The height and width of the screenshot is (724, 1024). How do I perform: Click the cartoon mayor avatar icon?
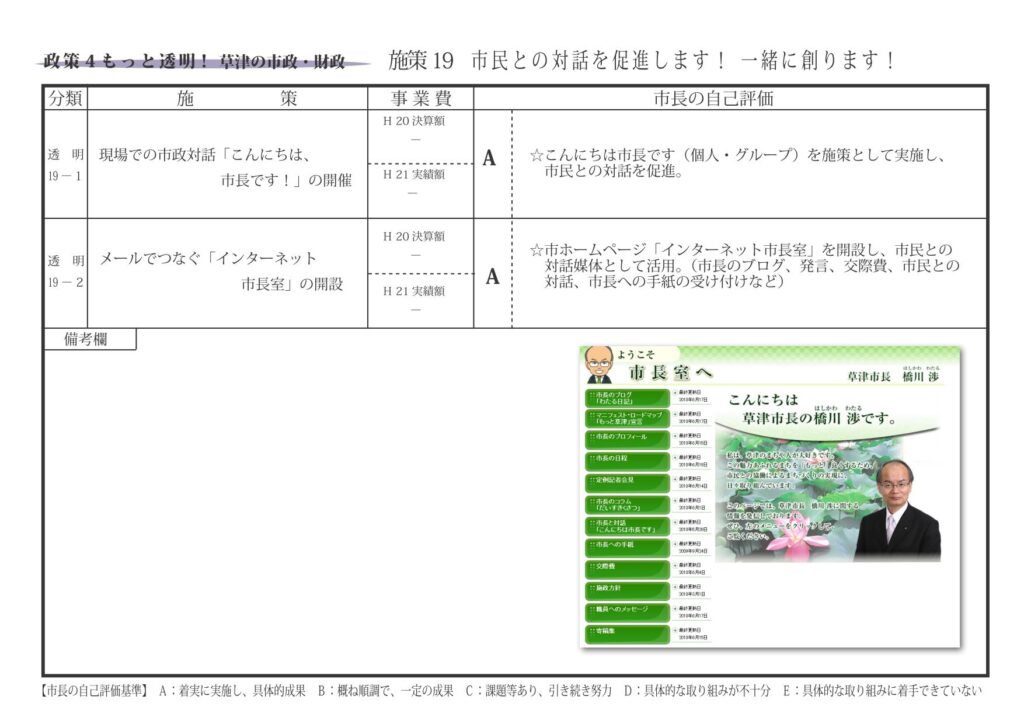598,365
